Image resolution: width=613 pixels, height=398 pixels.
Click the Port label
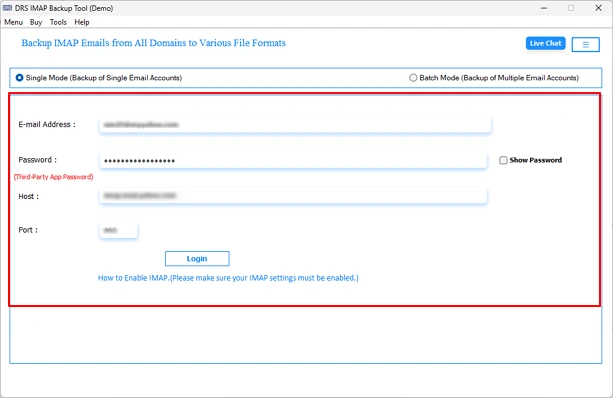pyautogui.click(x=28, y=230)
